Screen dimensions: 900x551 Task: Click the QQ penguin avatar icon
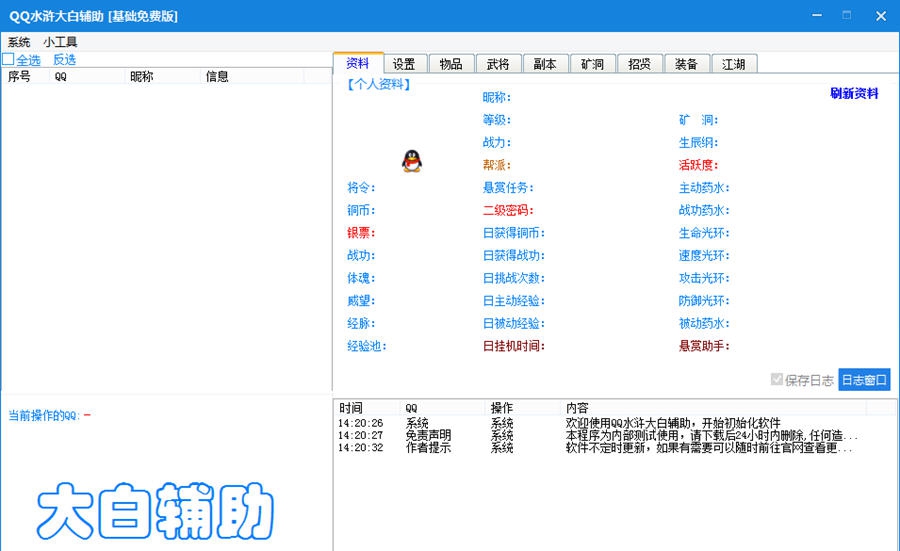[412, 161]
